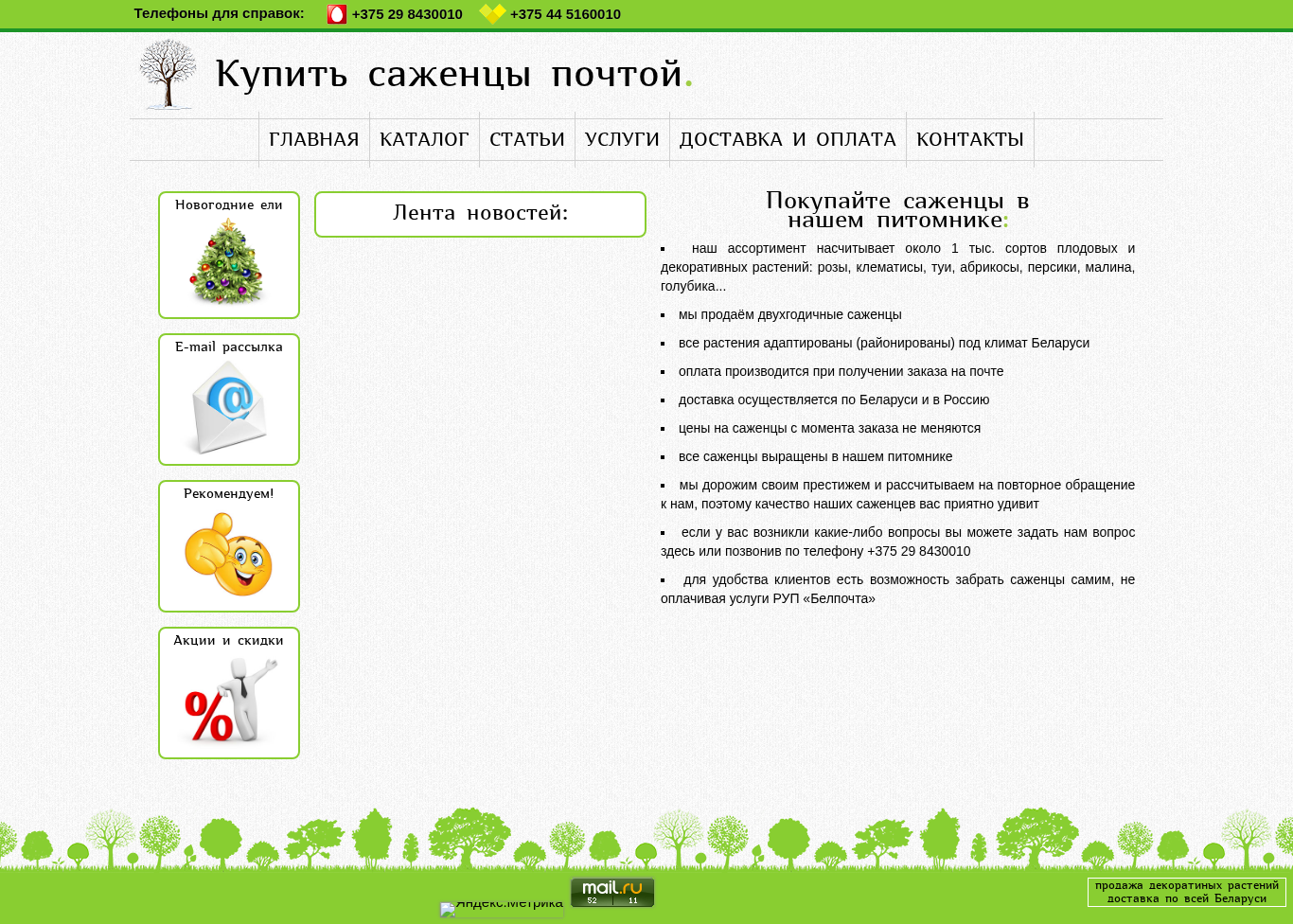The height and width of the screenshot is (924, 1293).
Task: Click phone number +375 29 8430010 in header
Action: (407, 14)
